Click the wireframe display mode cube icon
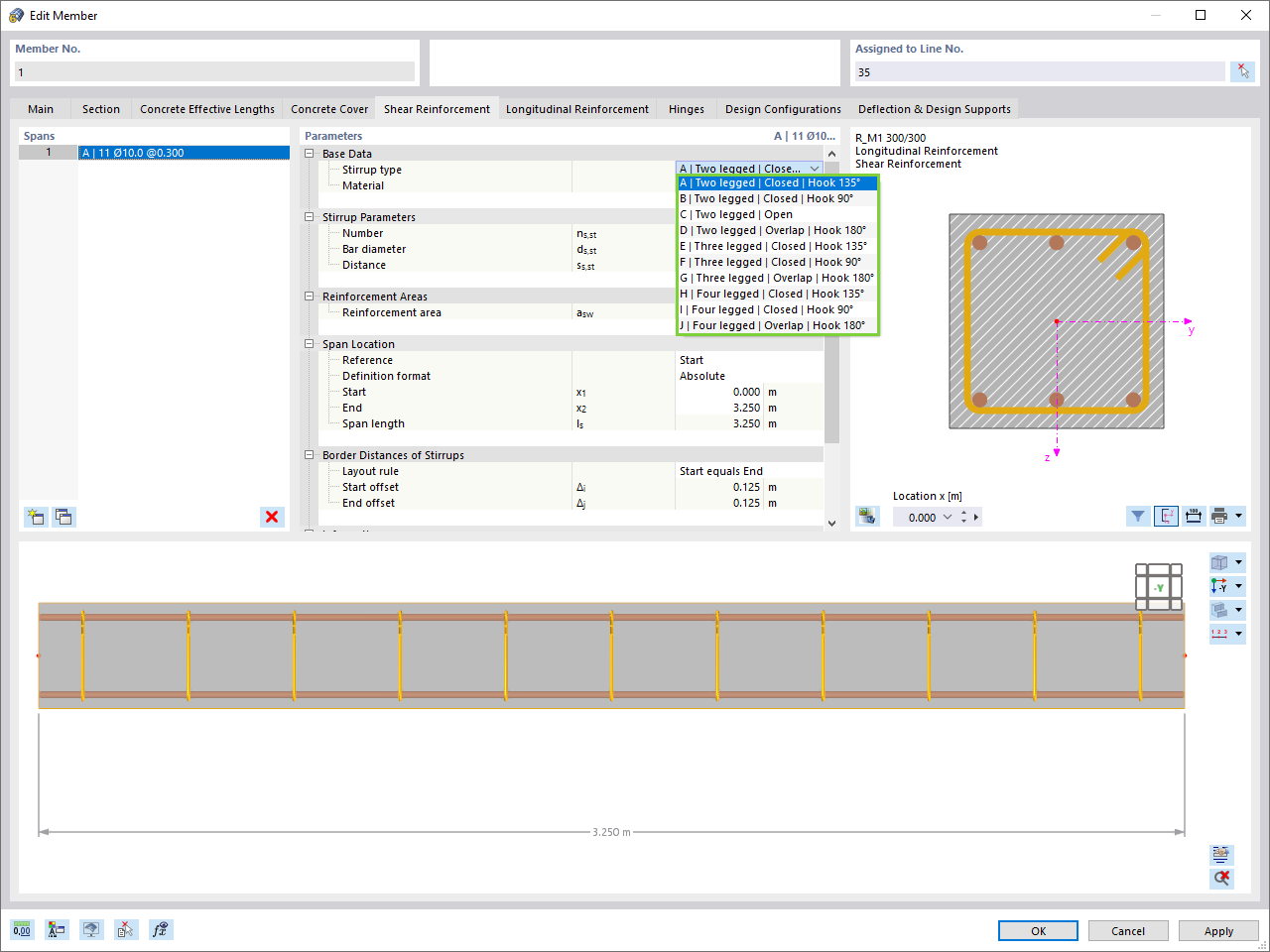 click(1220, 562)
